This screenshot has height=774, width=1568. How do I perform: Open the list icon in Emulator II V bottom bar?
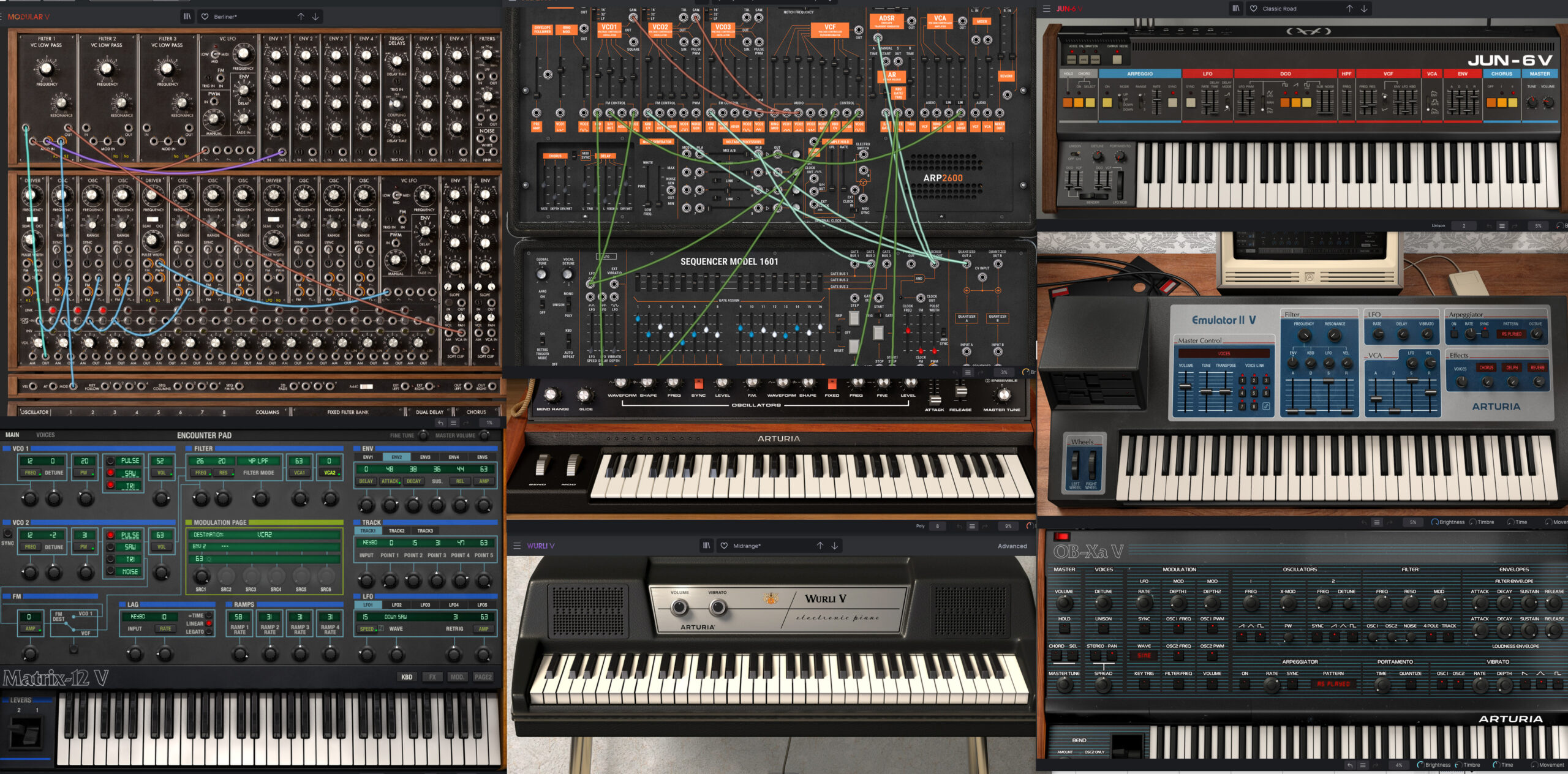pyautogui.click(x=1377, y=522)
